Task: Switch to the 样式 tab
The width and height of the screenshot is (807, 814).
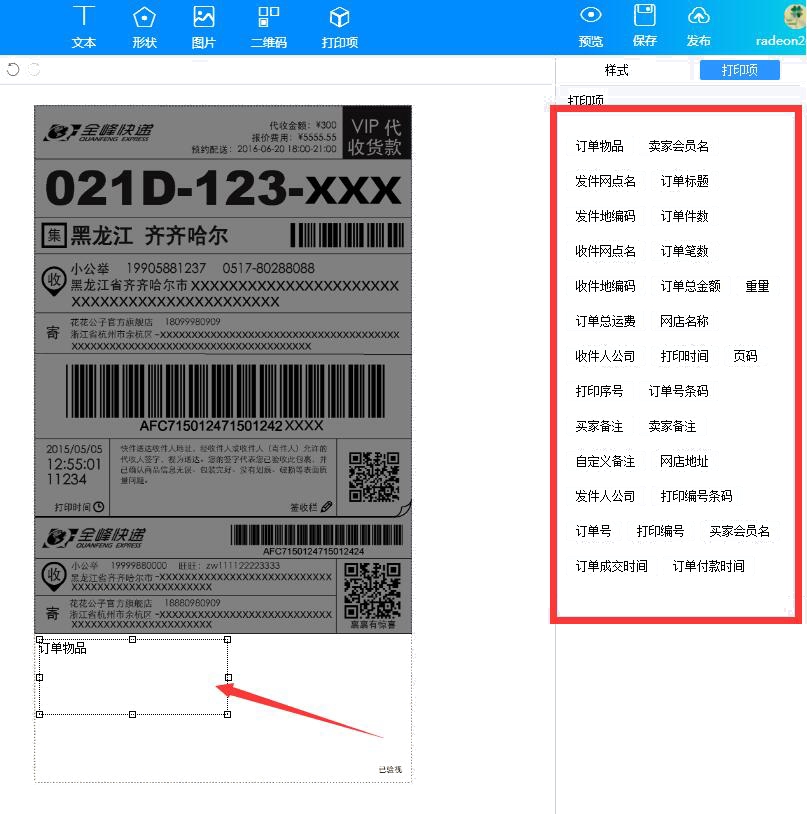Action: 617,70
